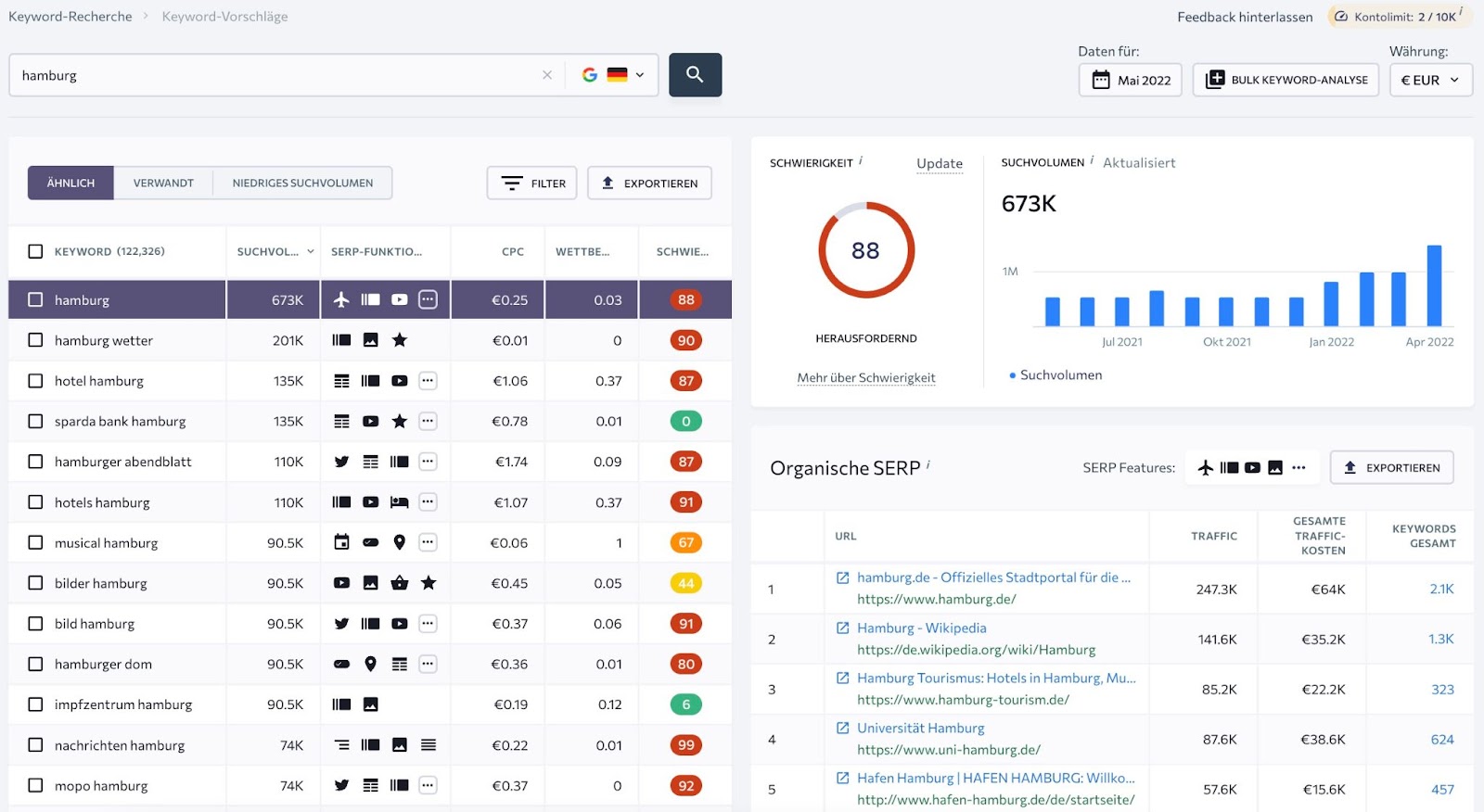Switch to the Verwandt tab
The height and width of the screenshot is (812, 1484).
tap(163, 183)
